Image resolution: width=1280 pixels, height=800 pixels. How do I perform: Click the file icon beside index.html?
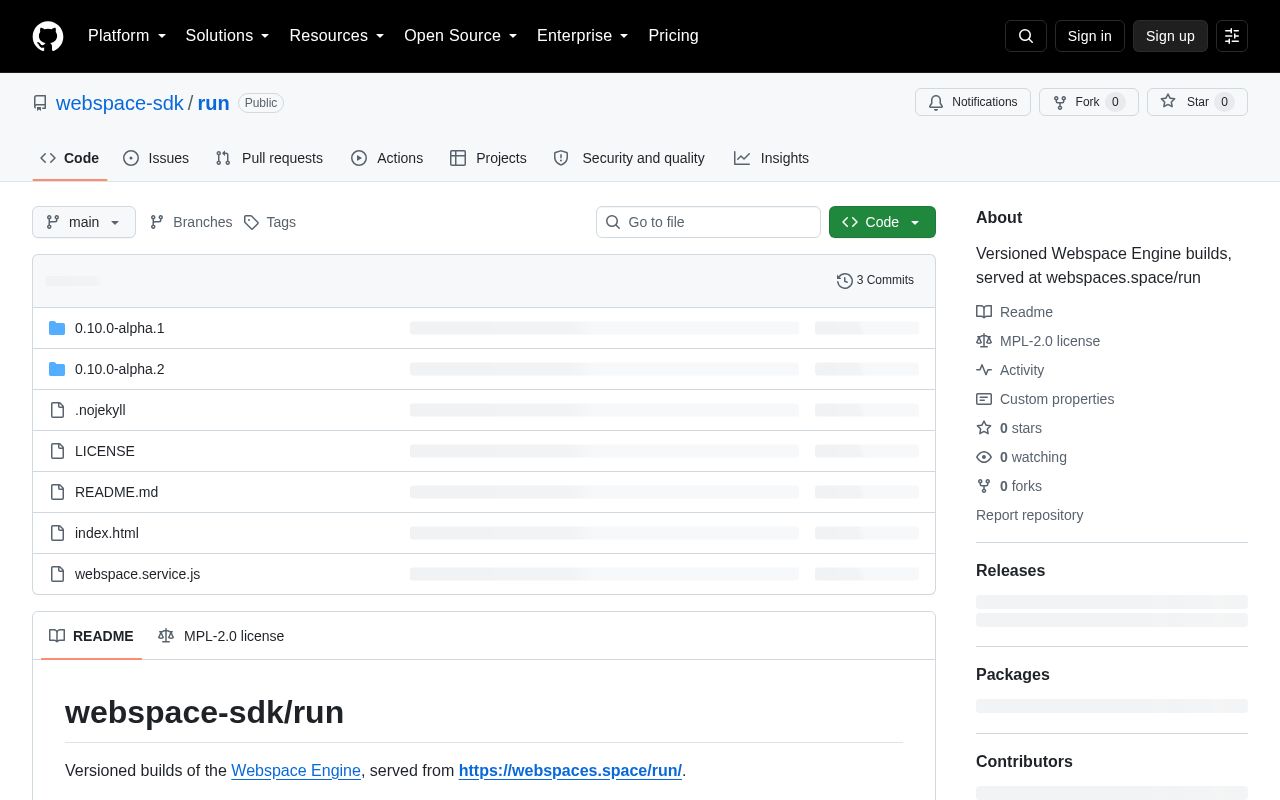(57, 533)
